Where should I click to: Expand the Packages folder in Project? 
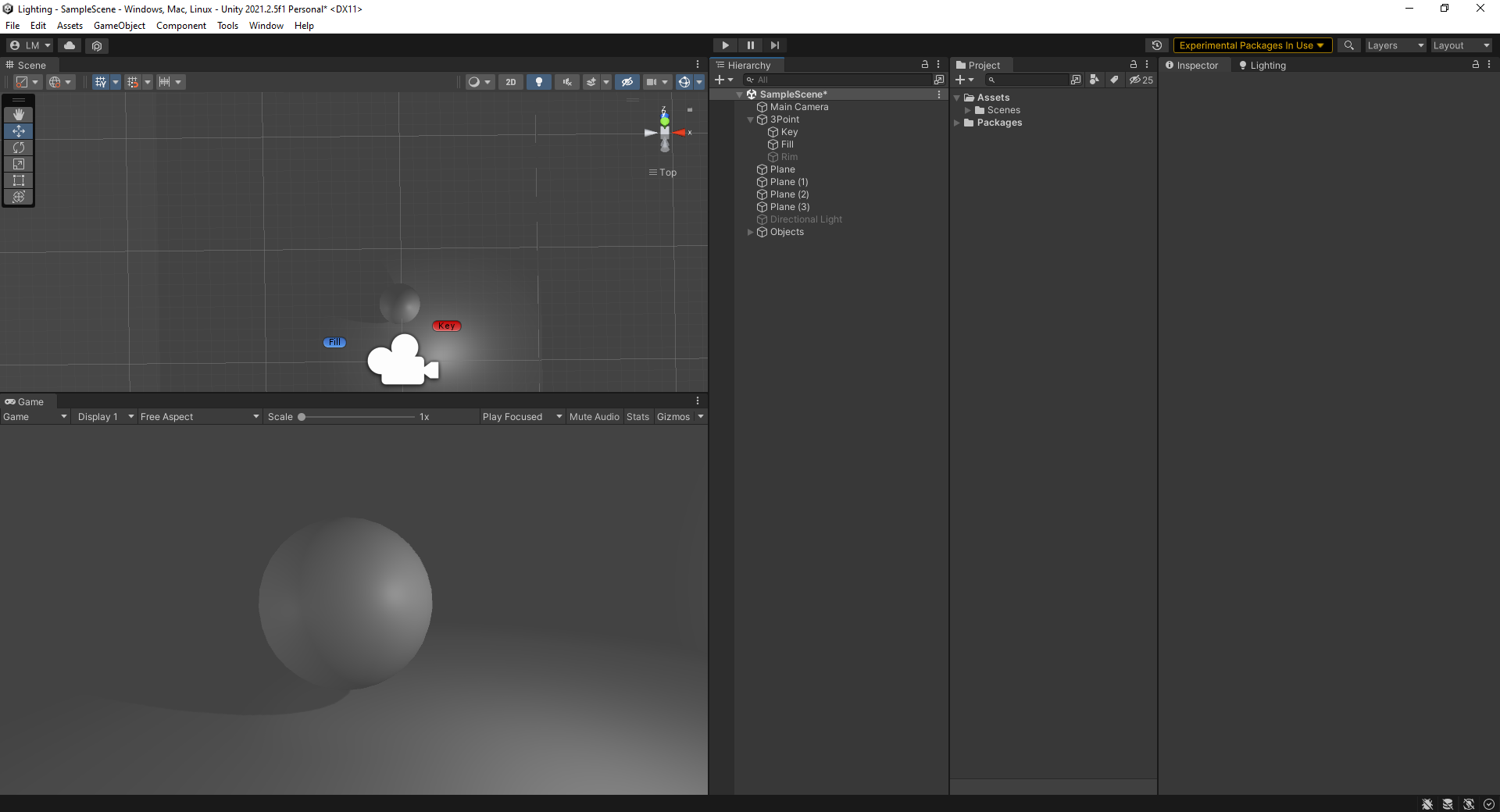tap(957, 123)
